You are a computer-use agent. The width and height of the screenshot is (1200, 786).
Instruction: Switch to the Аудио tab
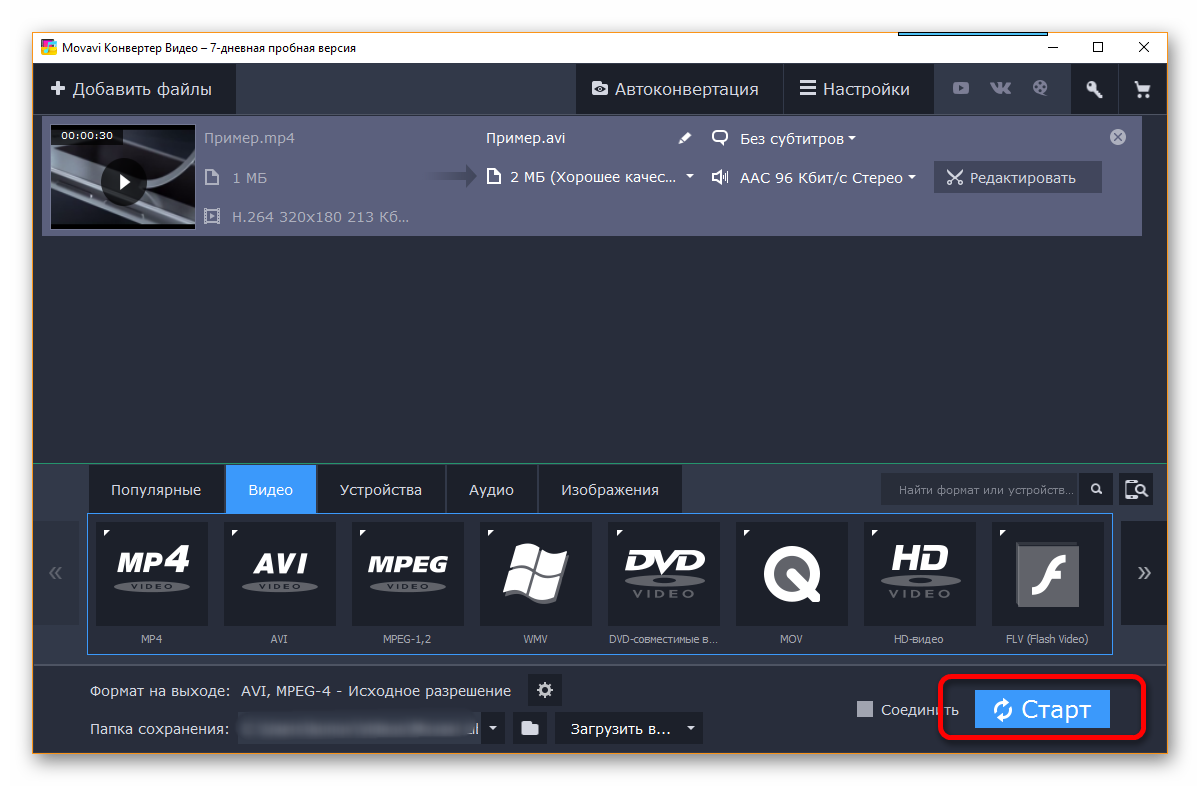pyautogui.click(x=491, y=490)
